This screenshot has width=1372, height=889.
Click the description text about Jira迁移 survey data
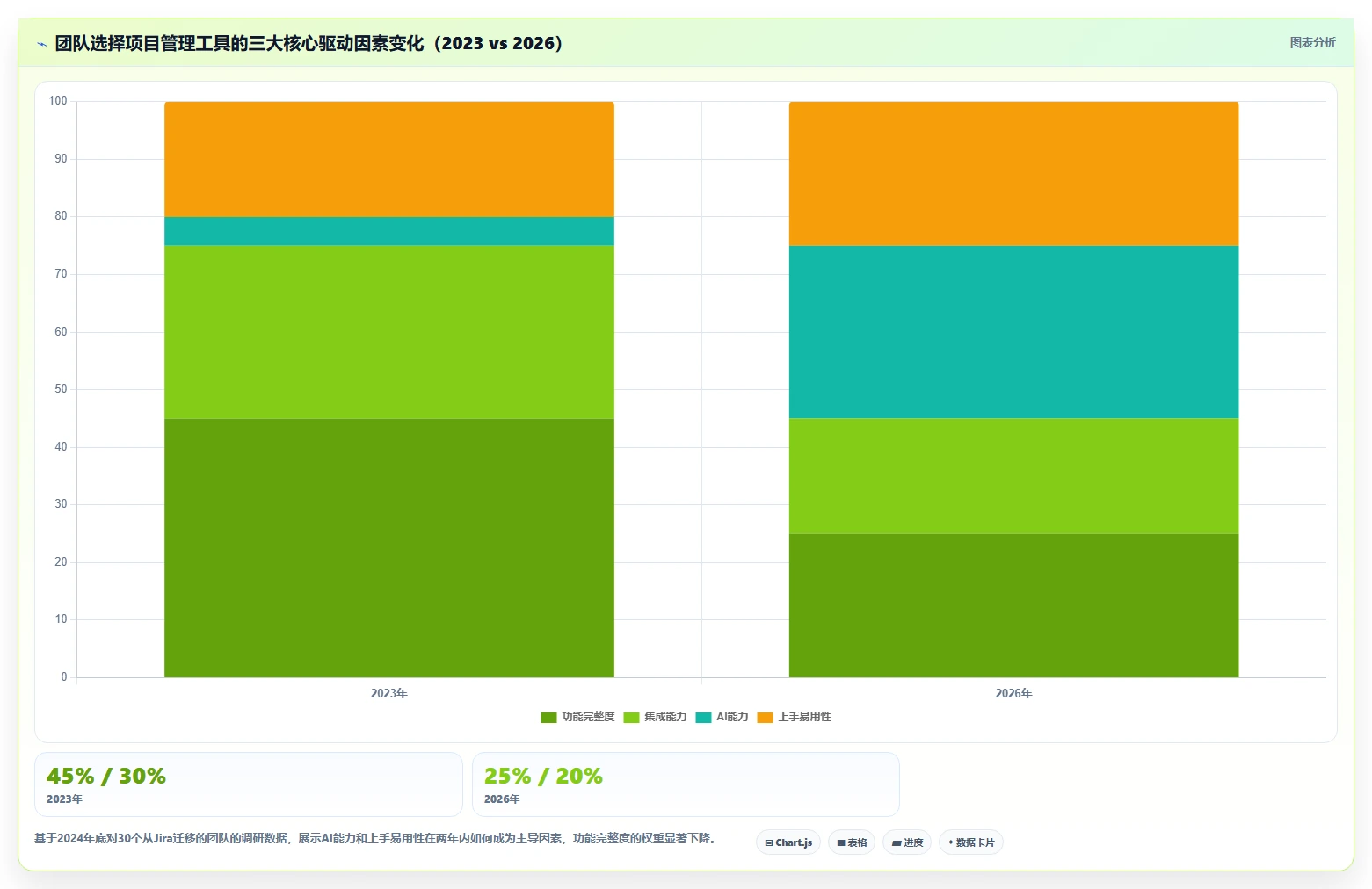(376, 839)
